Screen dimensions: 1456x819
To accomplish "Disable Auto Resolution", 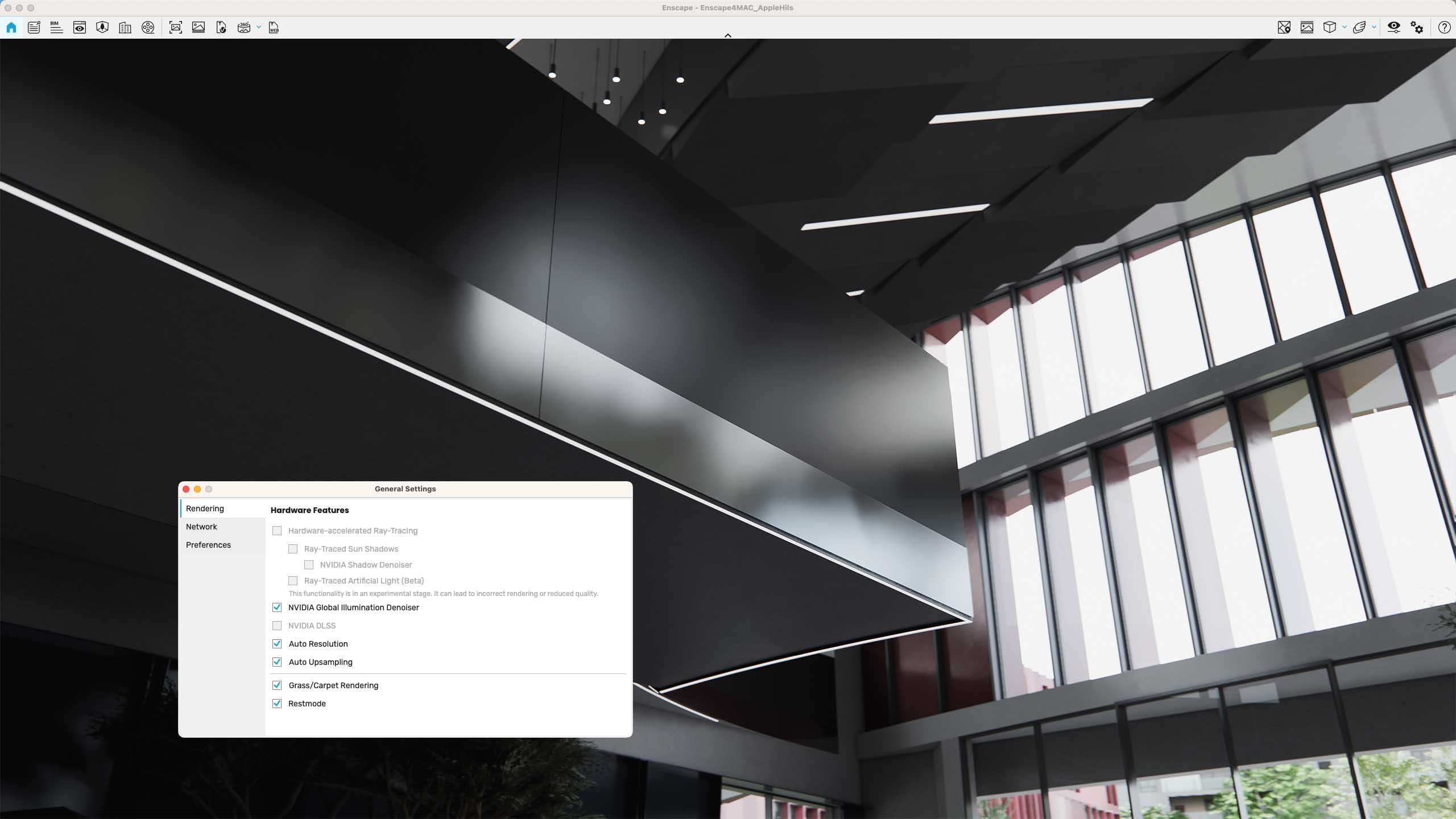I will (x=277, y=643).
